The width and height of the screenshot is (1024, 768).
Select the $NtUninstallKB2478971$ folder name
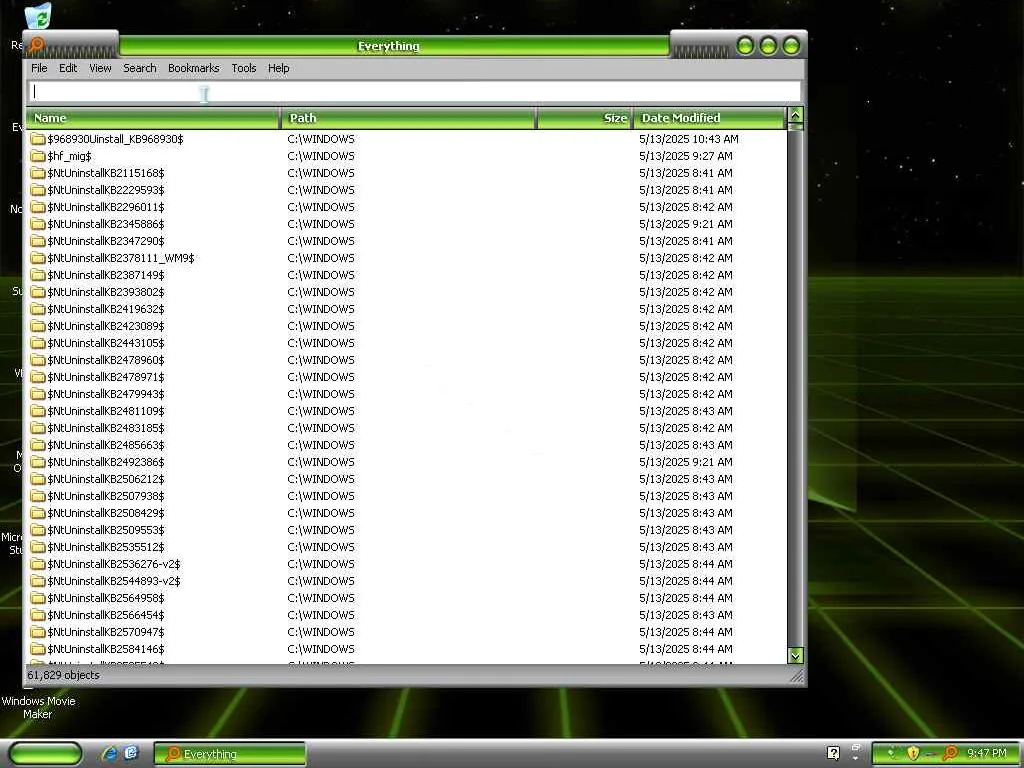click(106, 377)
